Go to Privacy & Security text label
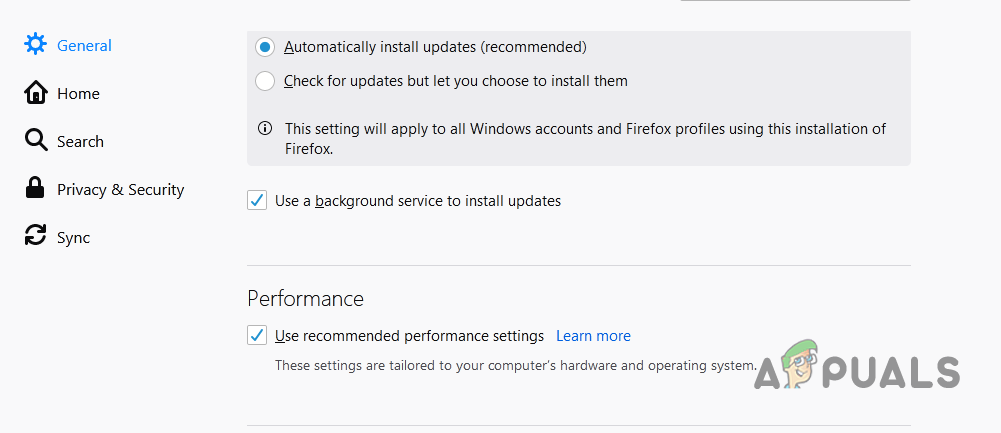The image size is (1001, 433). click(120, 190)
